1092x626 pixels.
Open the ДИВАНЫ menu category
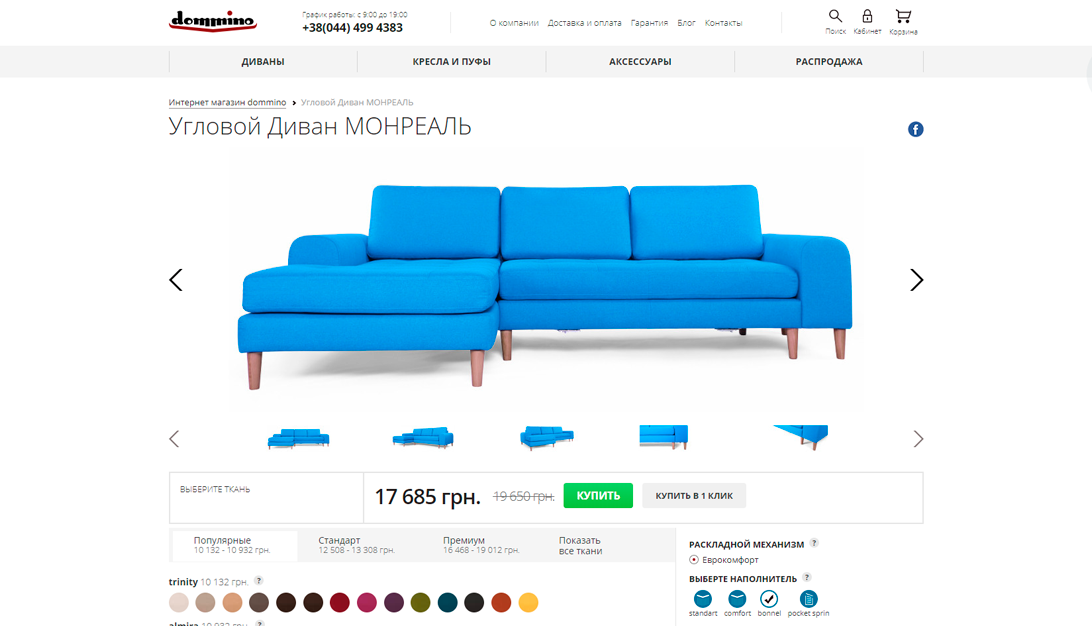[263, 62]
